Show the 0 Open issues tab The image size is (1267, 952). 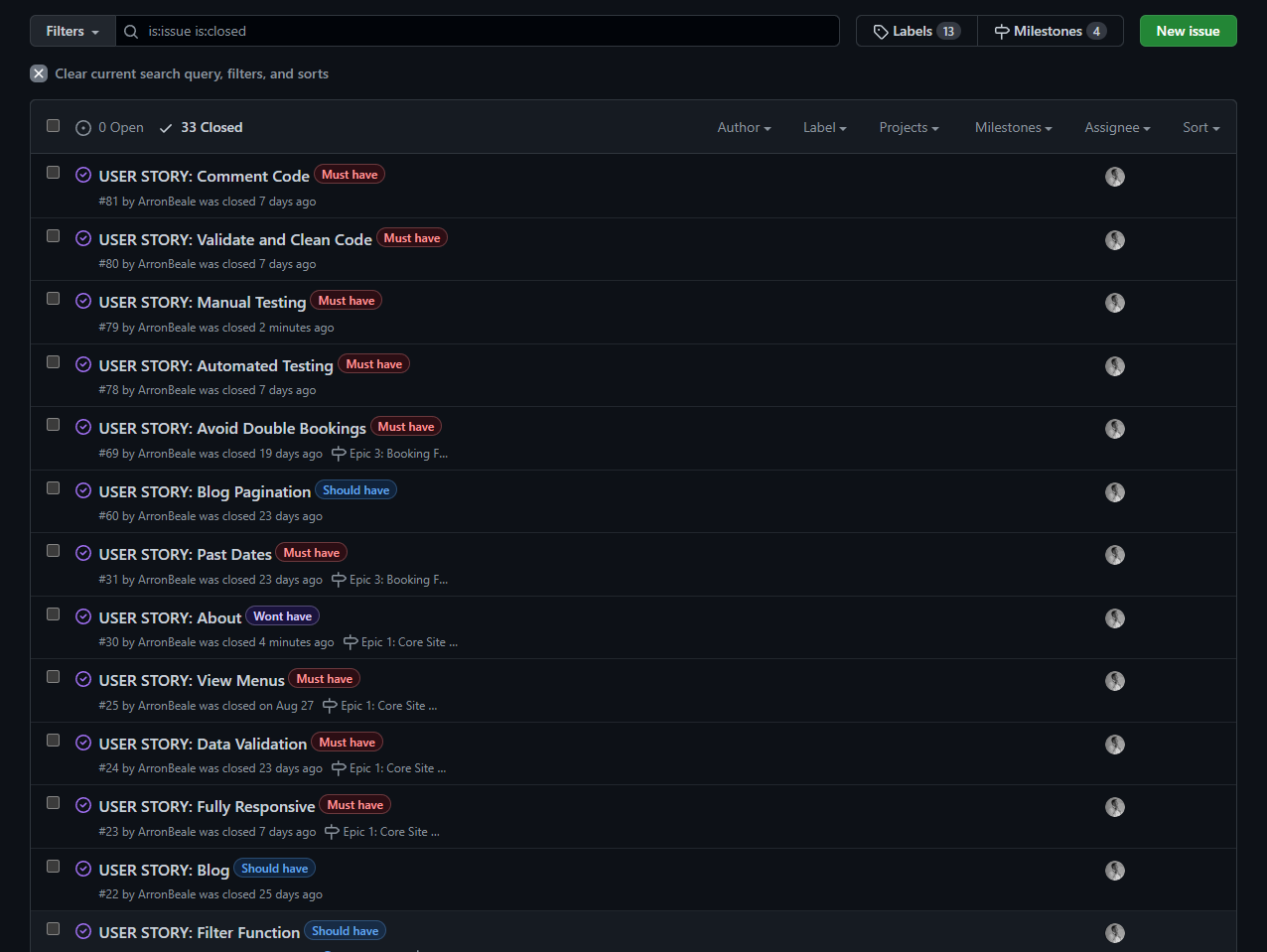(109, 127)
